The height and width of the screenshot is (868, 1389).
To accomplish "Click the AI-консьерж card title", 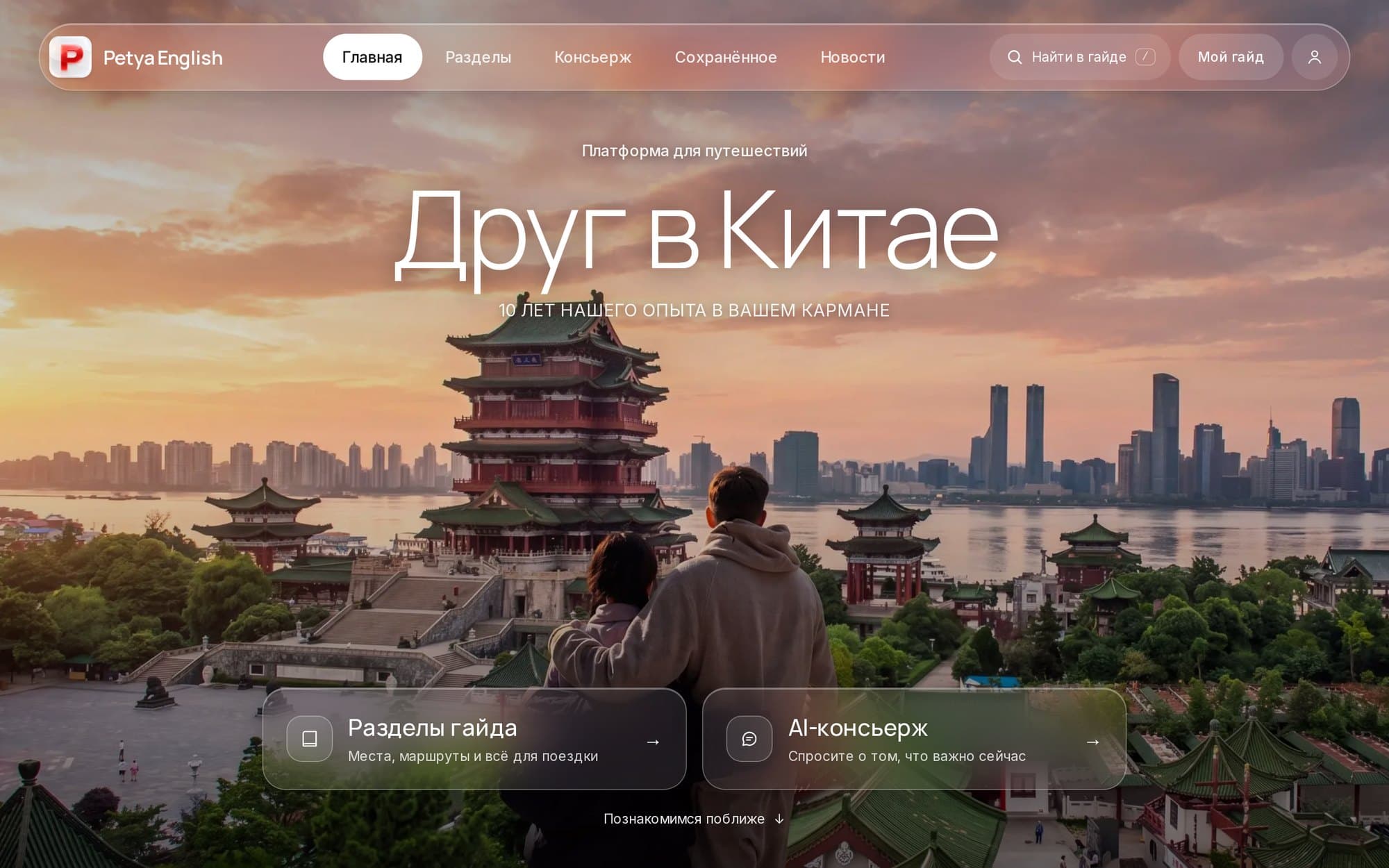I will point(858,728).
